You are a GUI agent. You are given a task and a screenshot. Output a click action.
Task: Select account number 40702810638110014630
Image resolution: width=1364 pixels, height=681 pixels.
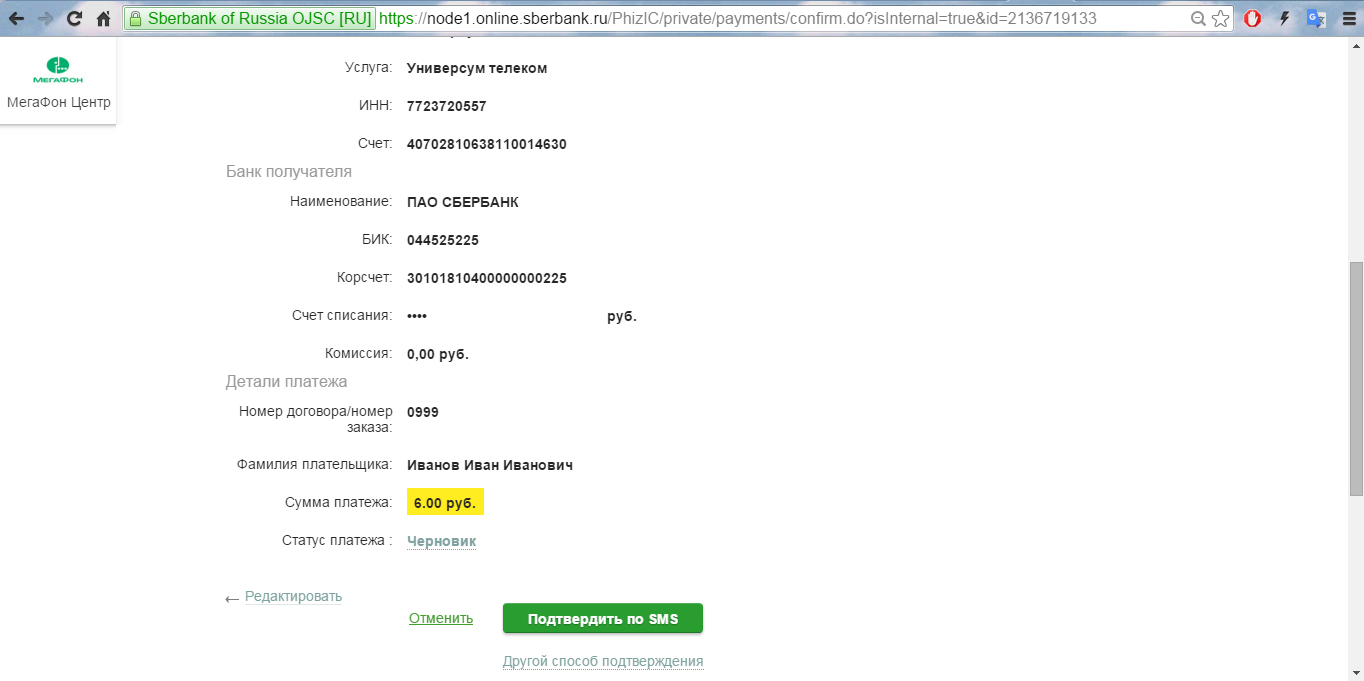[x=487, y=144]
